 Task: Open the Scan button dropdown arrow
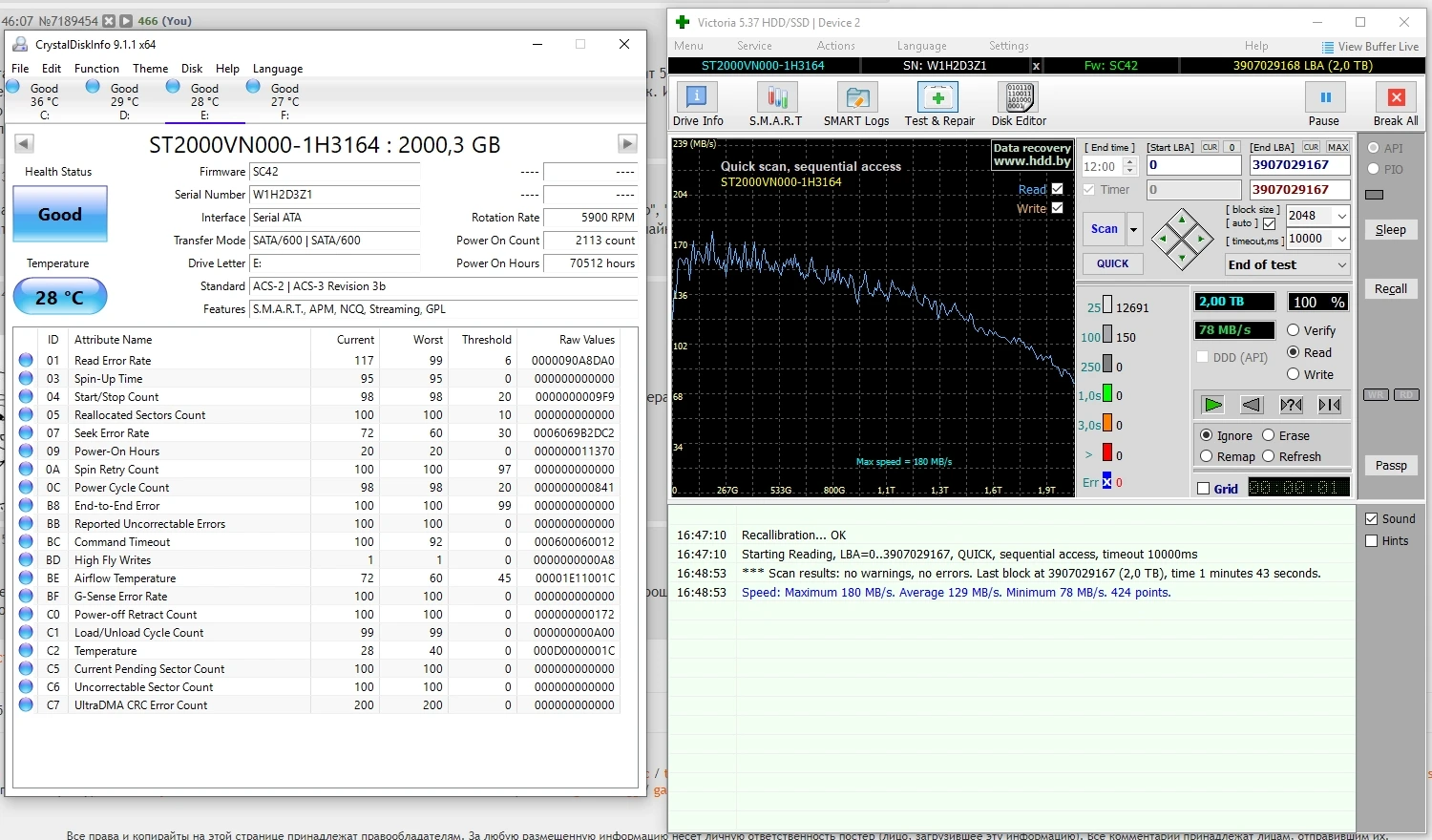click(1134, 229)
